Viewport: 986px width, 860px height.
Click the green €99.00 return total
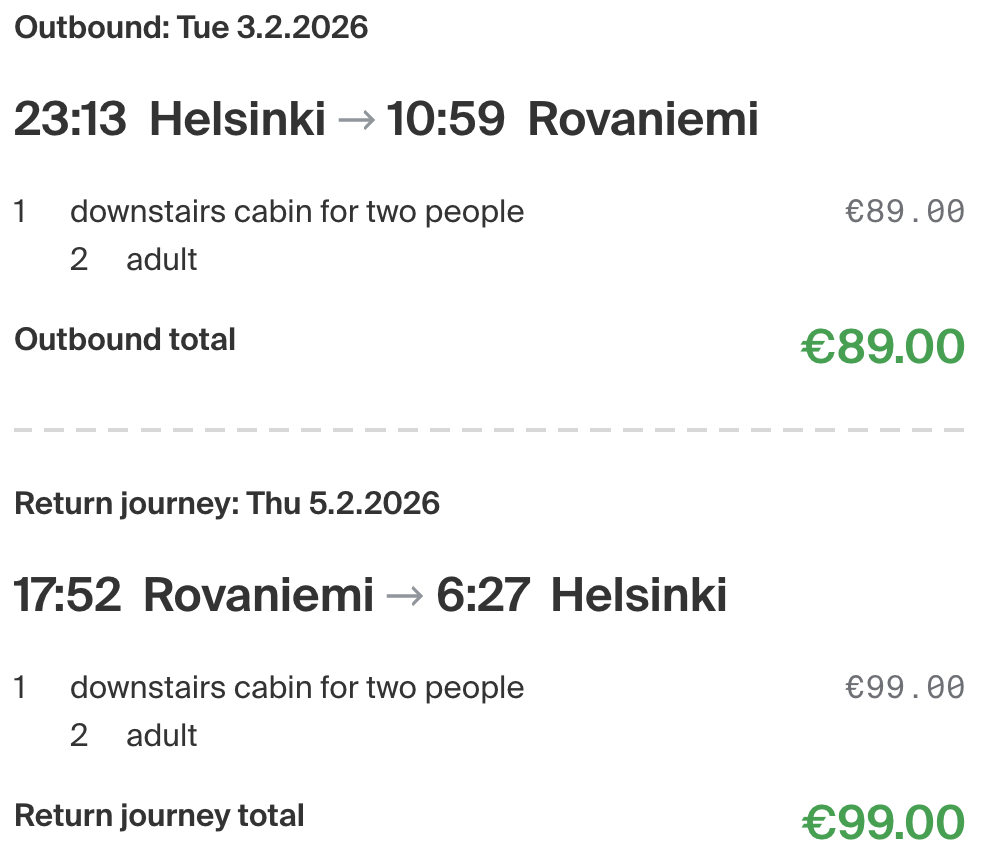point(882,823)
